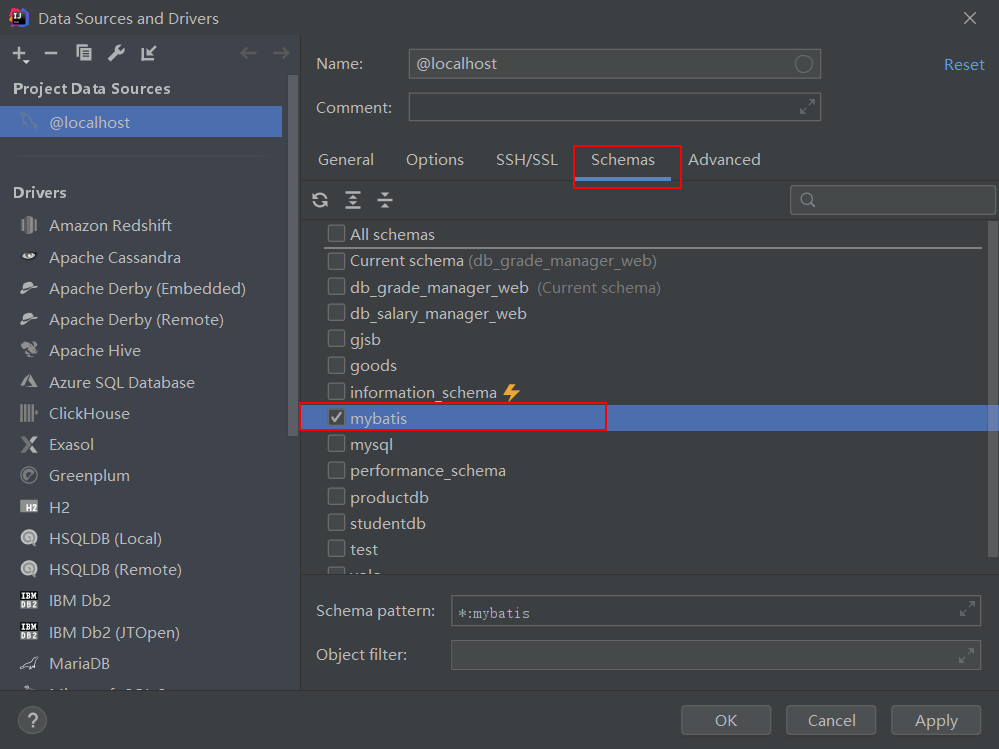Open the Schemas tab
The height and width of the screenshot is (749, 999).
622,160
